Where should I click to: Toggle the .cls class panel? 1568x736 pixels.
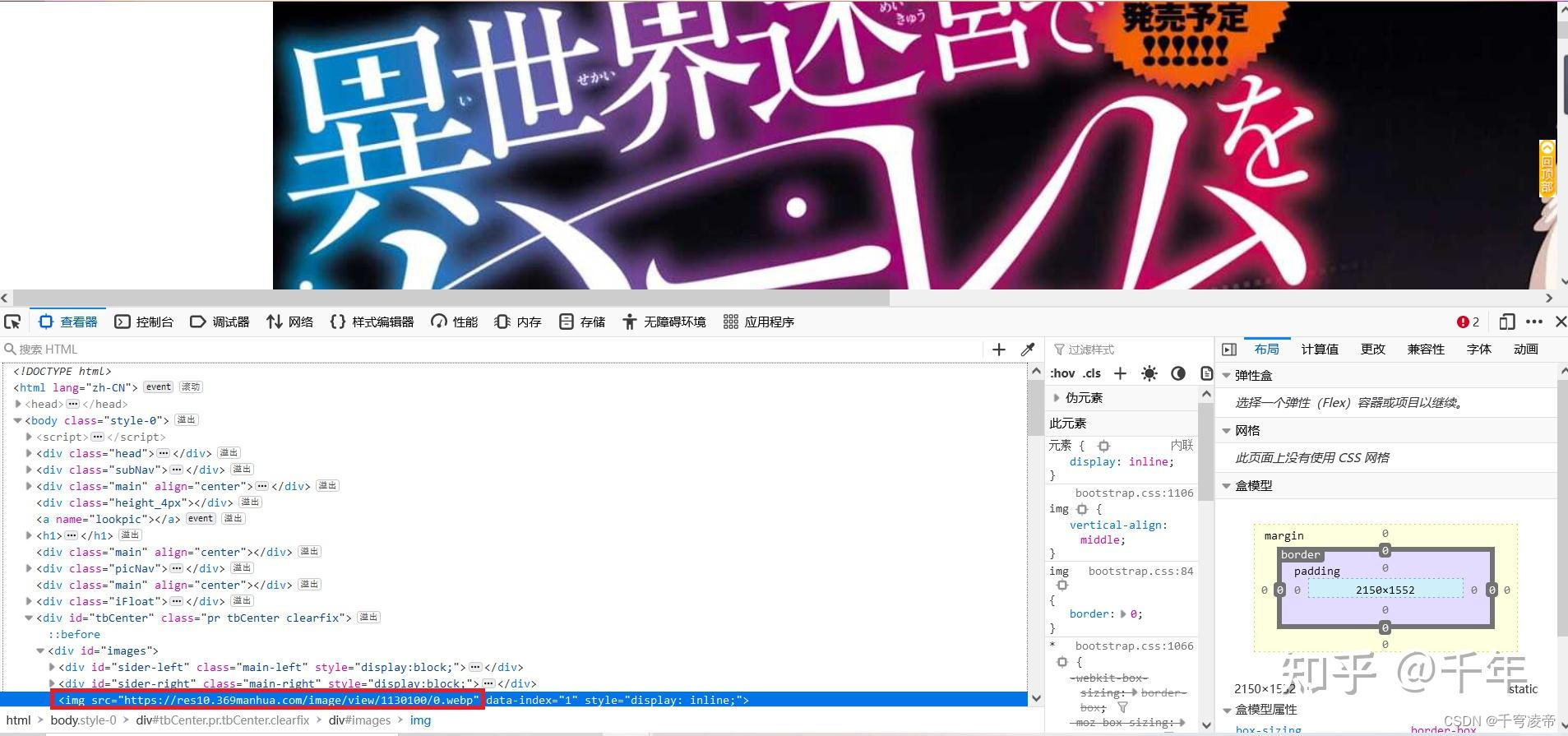1092,373
